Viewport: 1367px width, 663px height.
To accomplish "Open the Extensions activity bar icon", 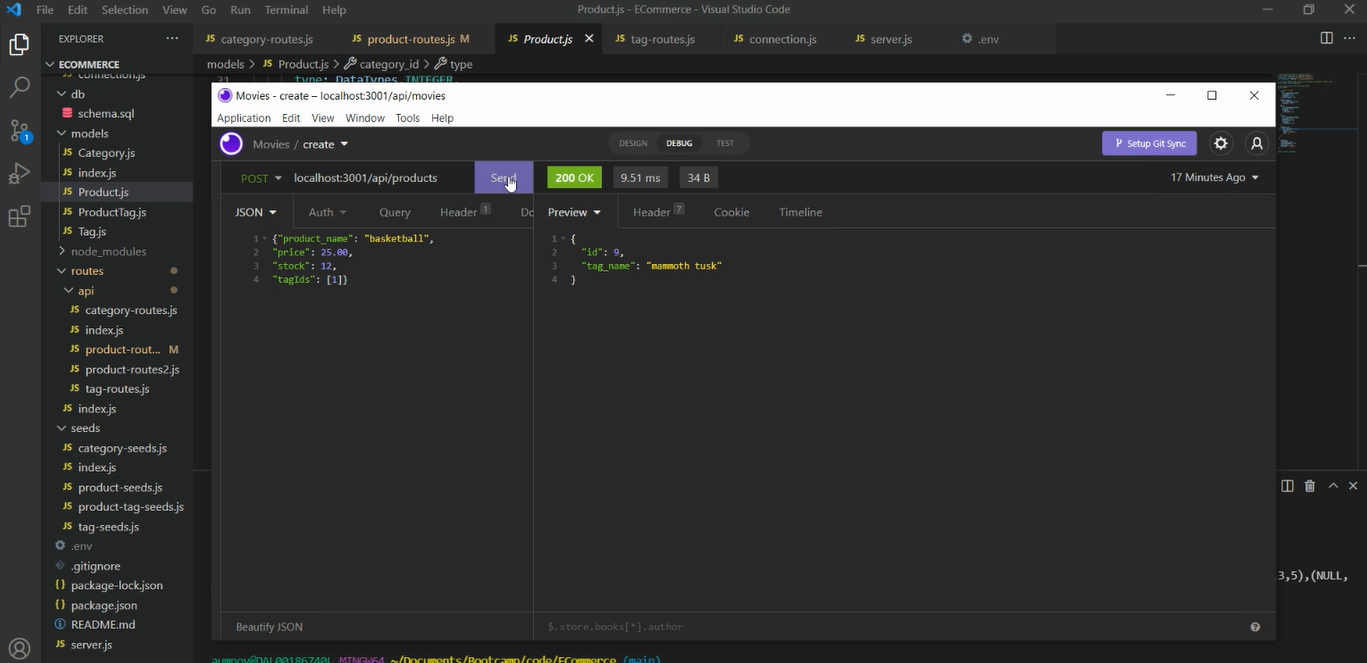I will pos(19,217).
